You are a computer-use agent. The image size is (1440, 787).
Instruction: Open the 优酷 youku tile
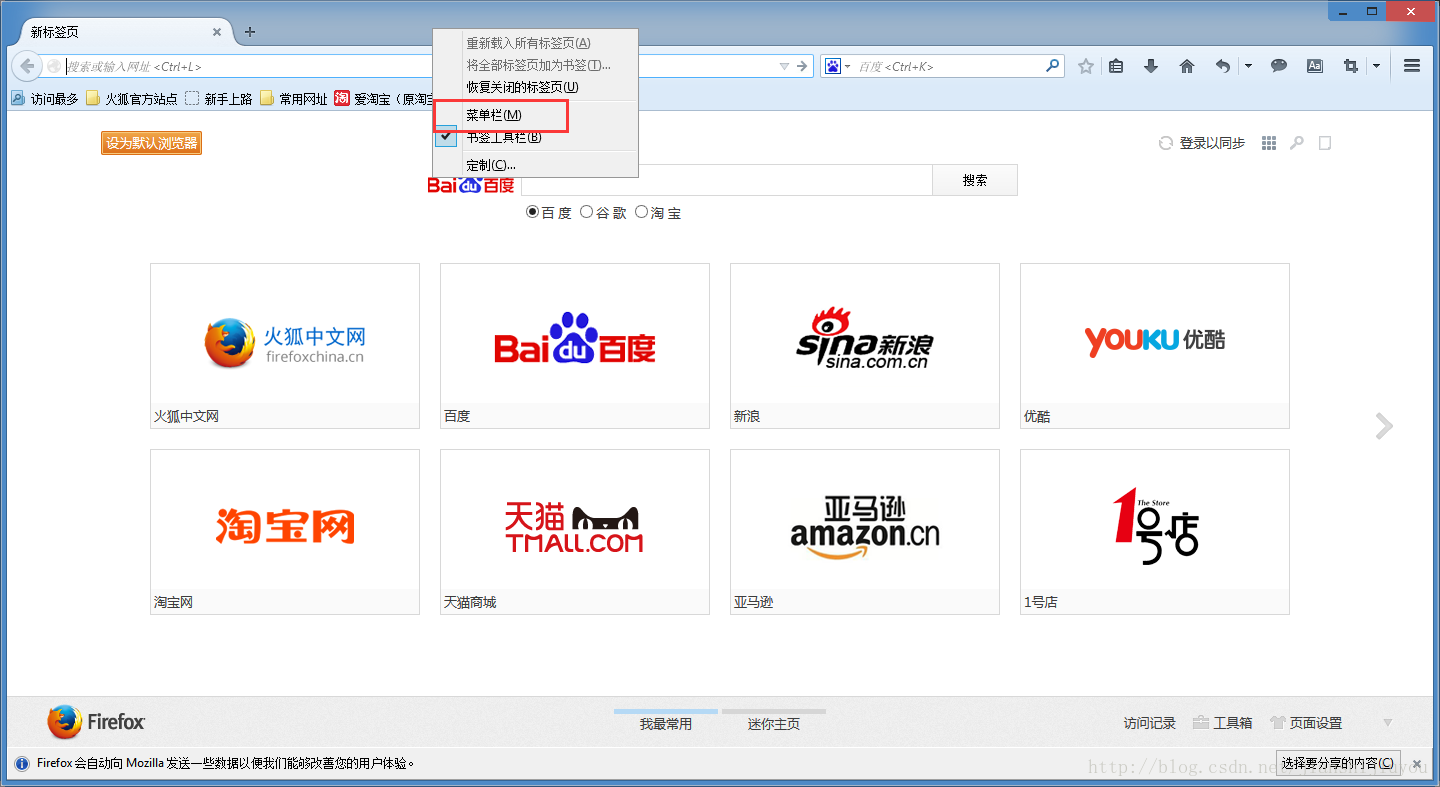(1155, 346)
